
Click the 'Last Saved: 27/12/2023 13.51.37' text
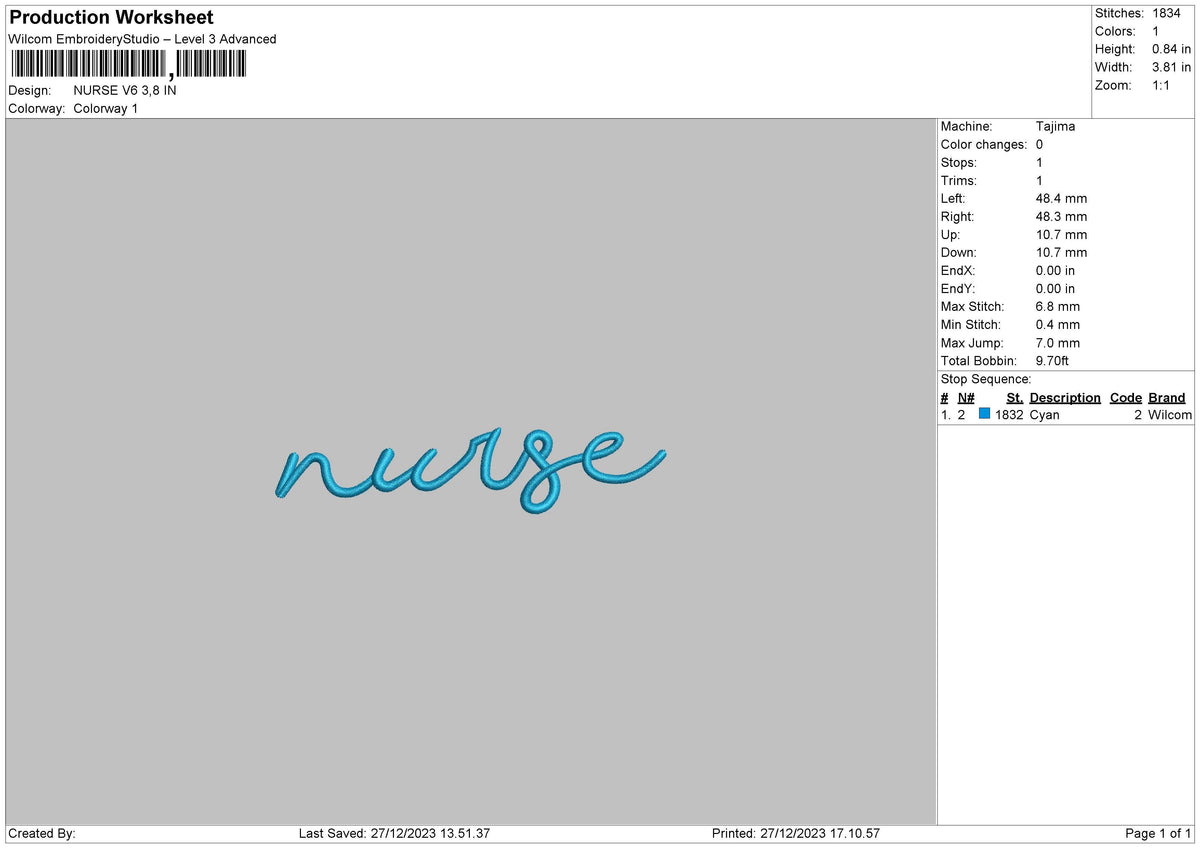pyautogui.click(x=394, y=833)
